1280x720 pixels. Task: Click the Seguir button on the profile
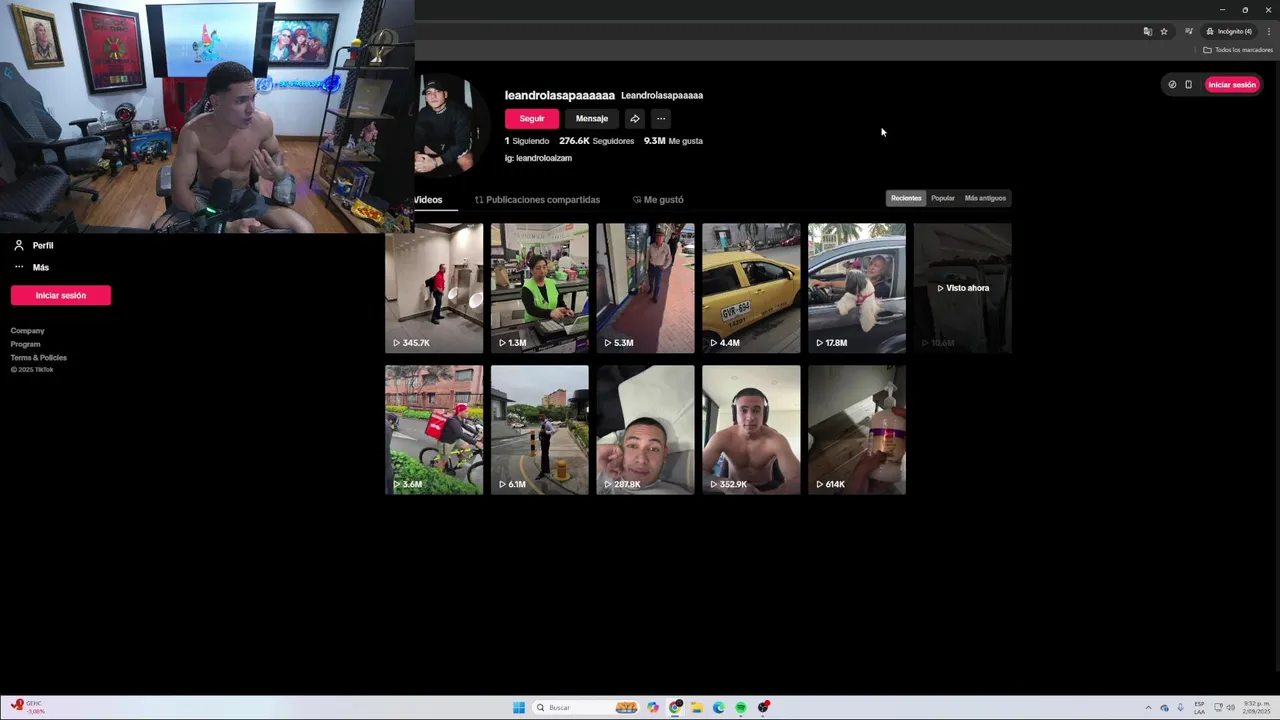point(532,119)
